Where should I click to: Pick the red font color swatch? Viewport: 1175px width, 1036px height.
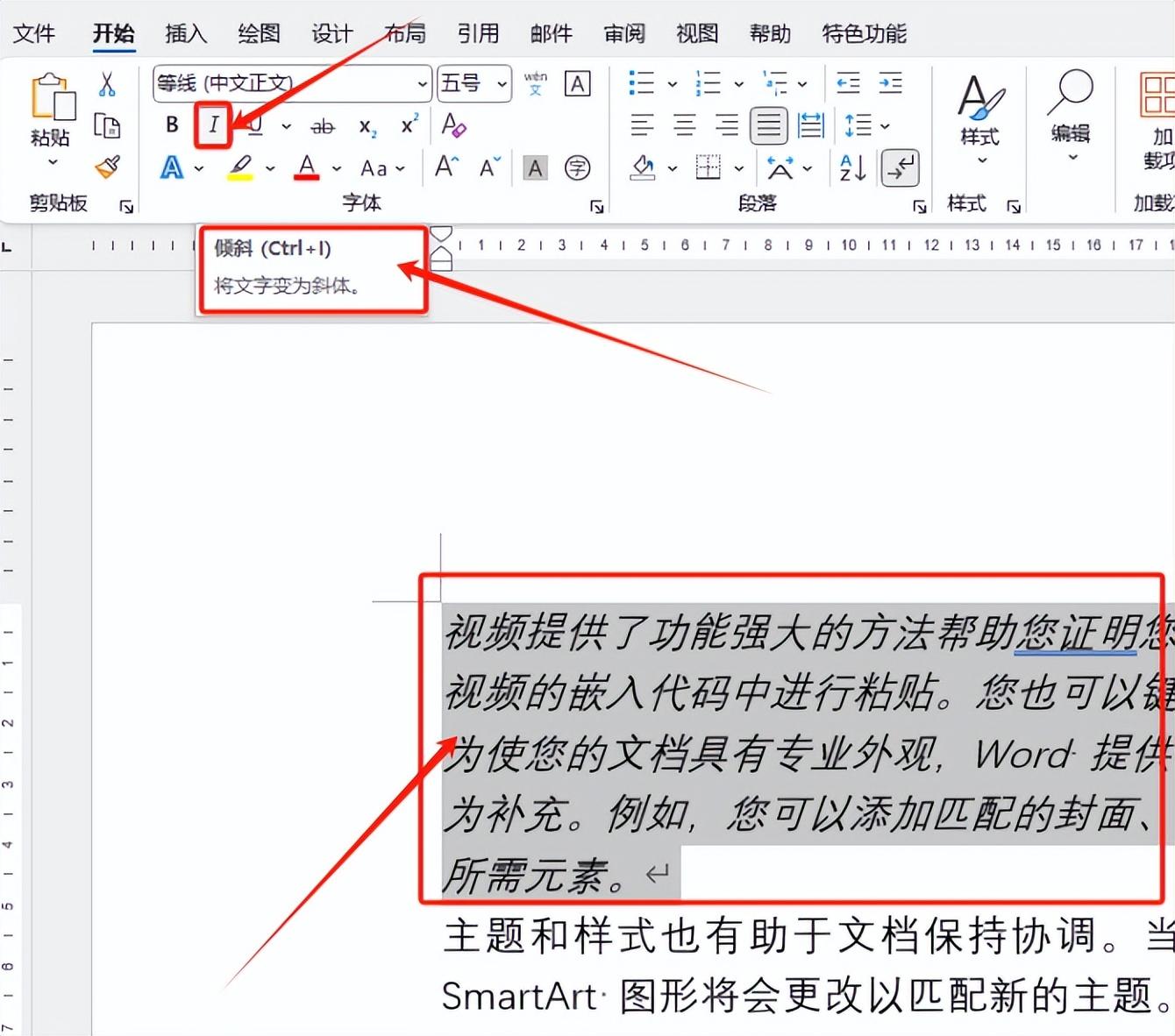305,167
